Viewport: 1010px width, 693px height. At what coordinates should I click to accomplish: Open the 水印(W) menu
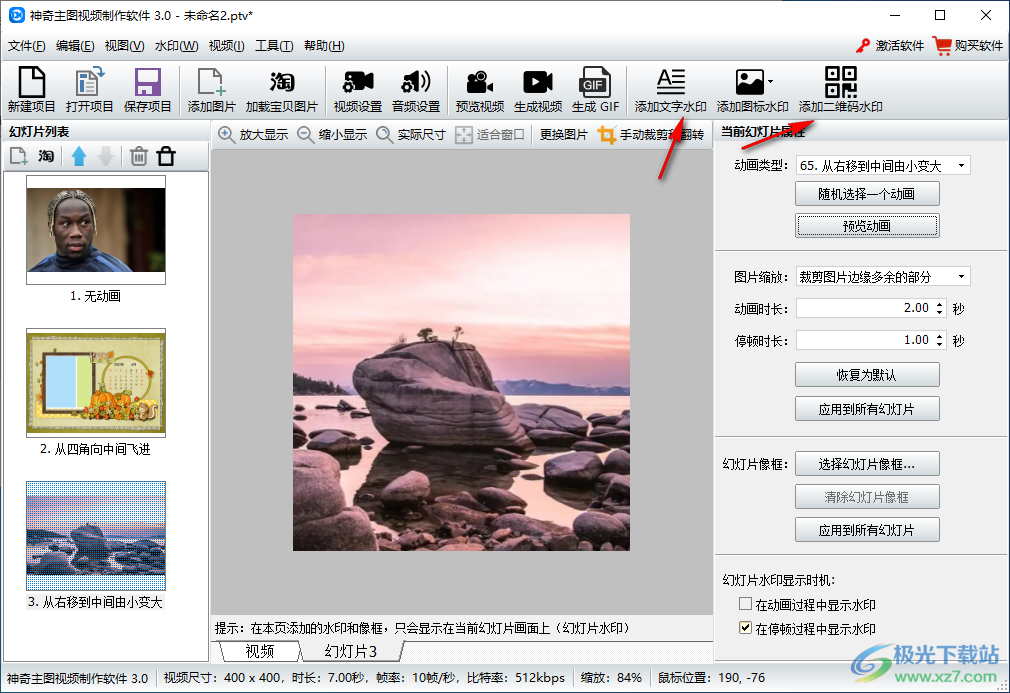tap(176, 46)
